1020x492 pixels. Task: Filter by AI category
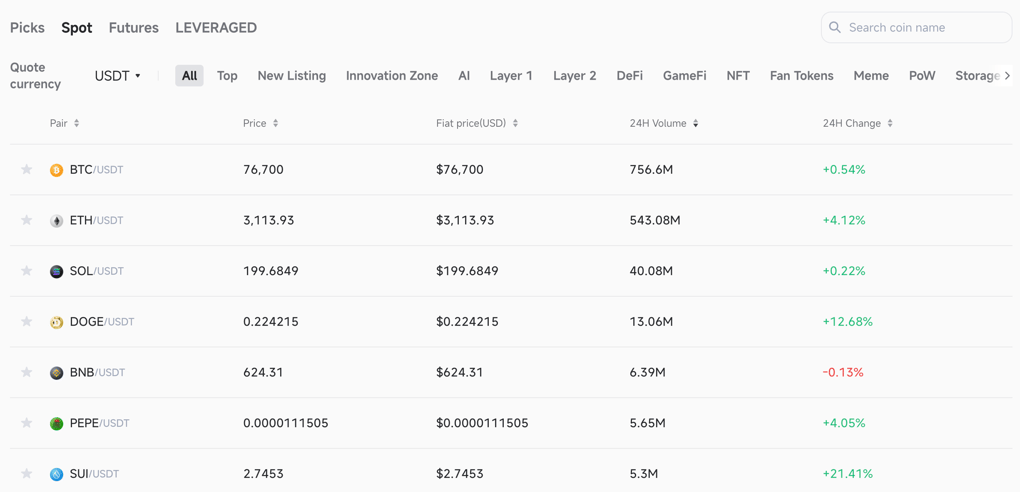(464, 75)
